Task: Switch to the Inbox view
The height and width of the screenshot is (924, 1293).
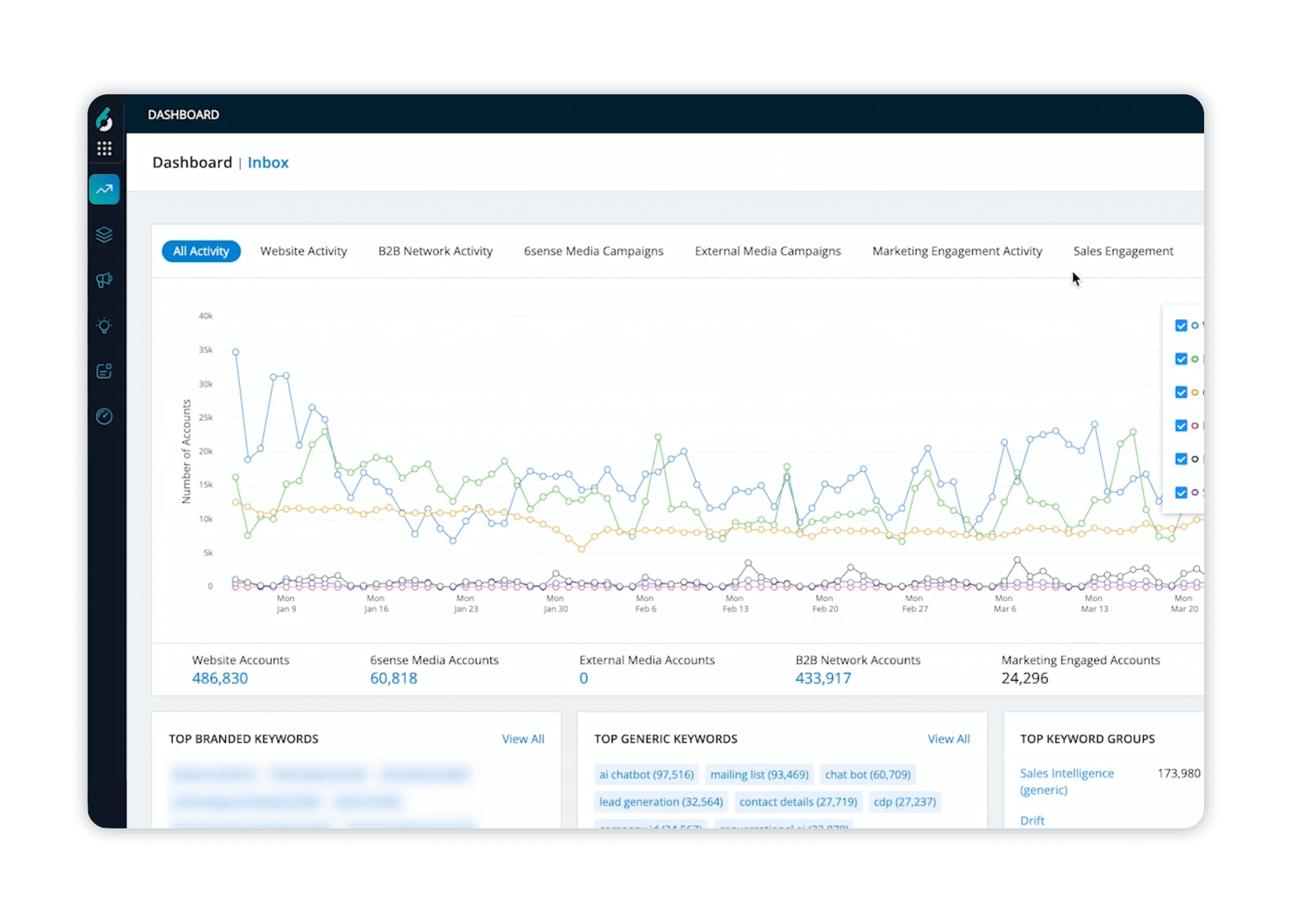Action: click(x=268, y=162)
